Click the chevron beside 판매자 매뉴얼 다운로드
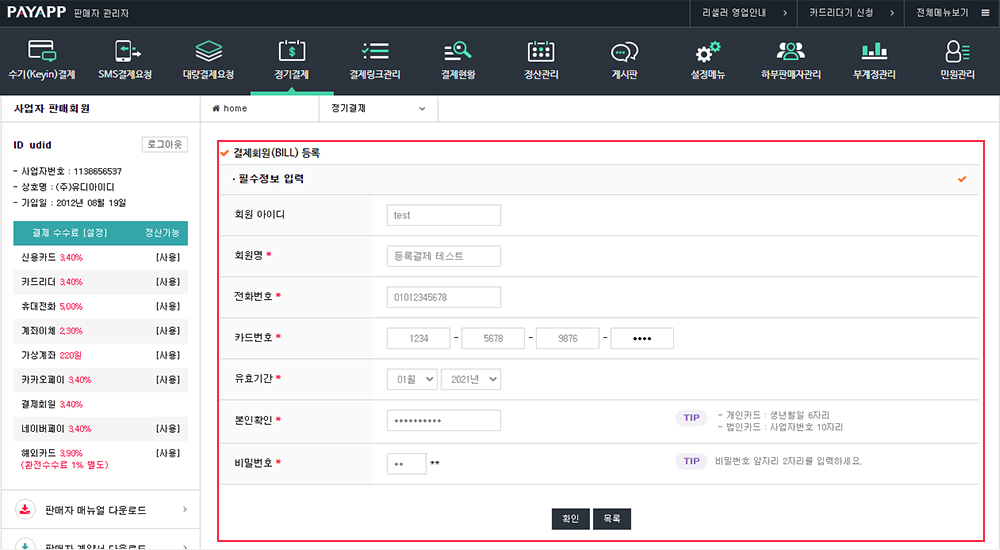This screenshot has height=550, width=1000. (185, 509)
